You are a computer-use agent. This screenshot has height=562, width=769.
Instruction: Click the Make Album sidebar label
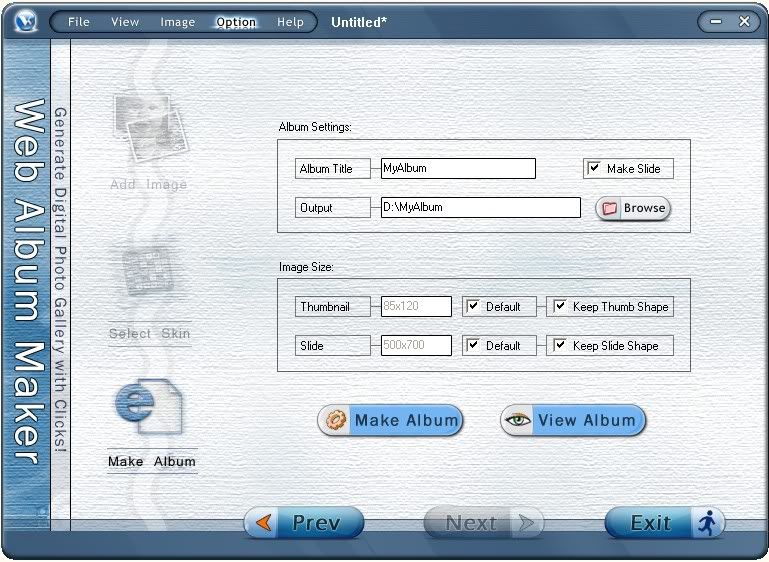[x=152, y=461]
